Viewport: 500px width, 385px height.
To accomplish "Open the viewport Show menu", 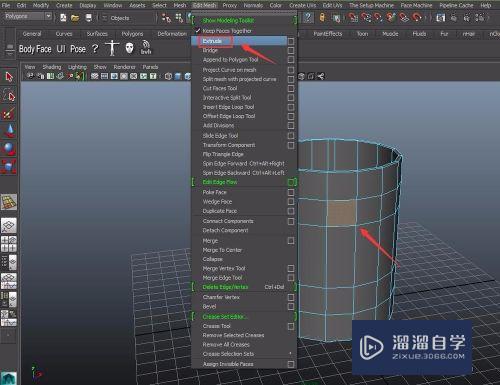I will point(100,67).
